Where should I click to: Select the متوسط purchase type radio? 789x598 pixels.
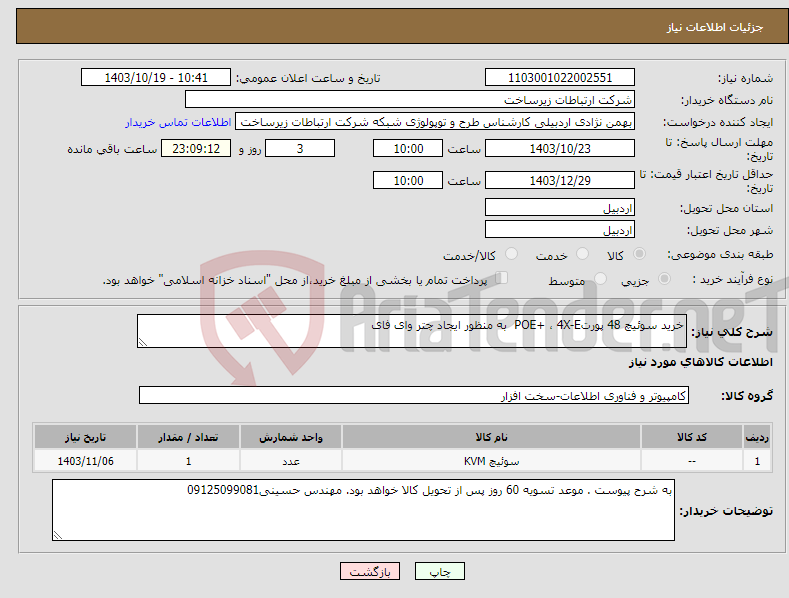point(600,278)
